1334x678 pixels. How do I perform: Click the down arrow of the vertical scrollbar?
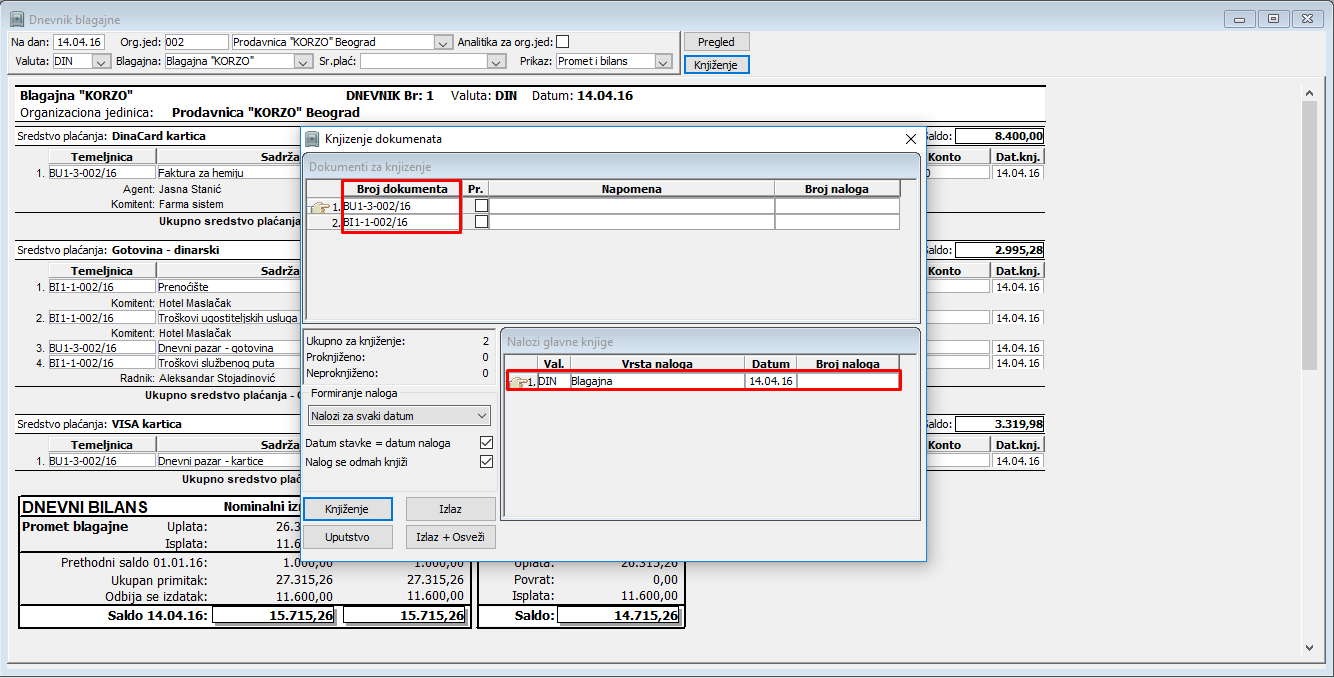[x=1309, y=647]
